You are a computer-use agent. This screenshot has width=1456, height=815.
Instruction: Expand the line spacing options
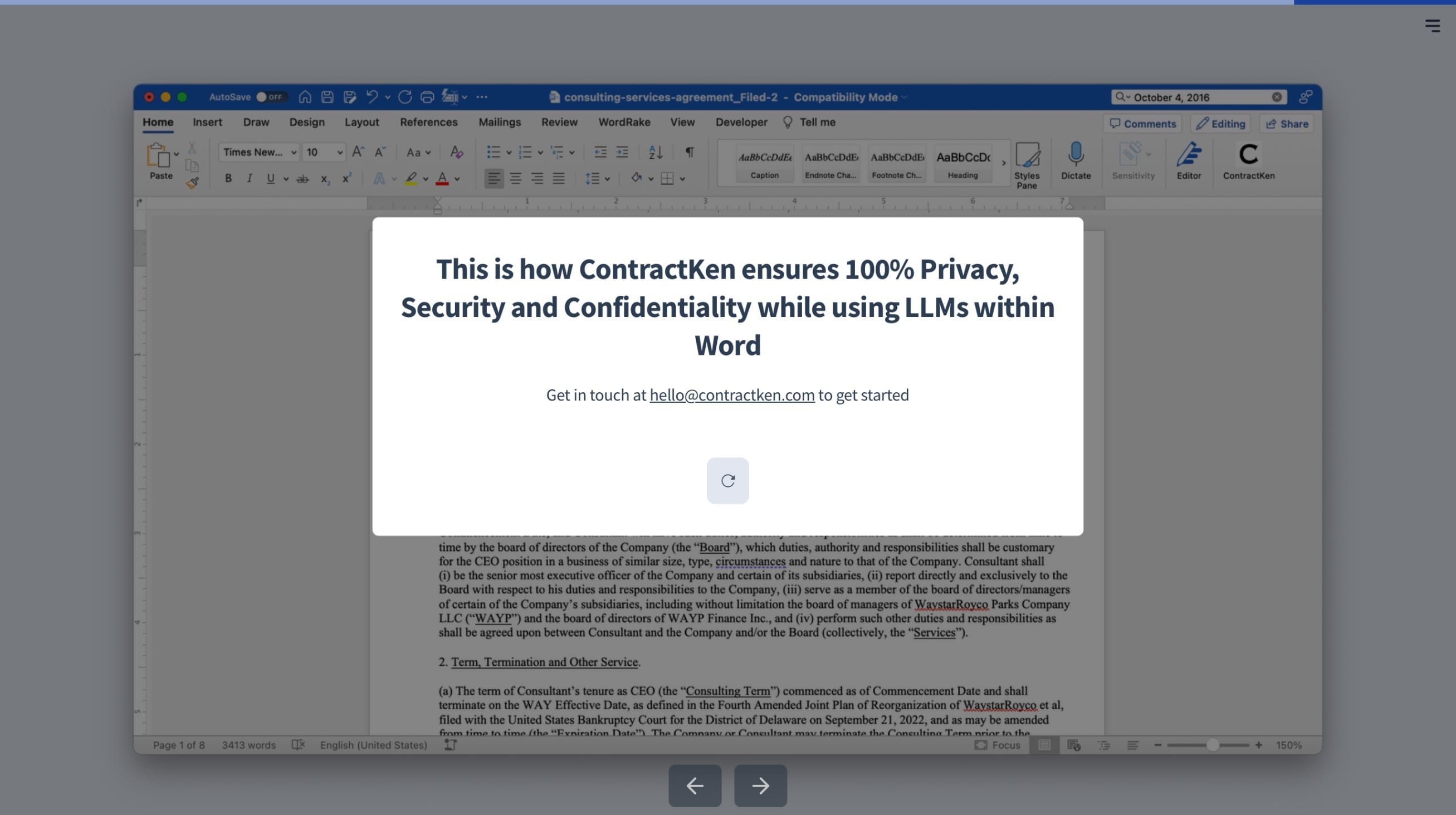pos(608,179)
